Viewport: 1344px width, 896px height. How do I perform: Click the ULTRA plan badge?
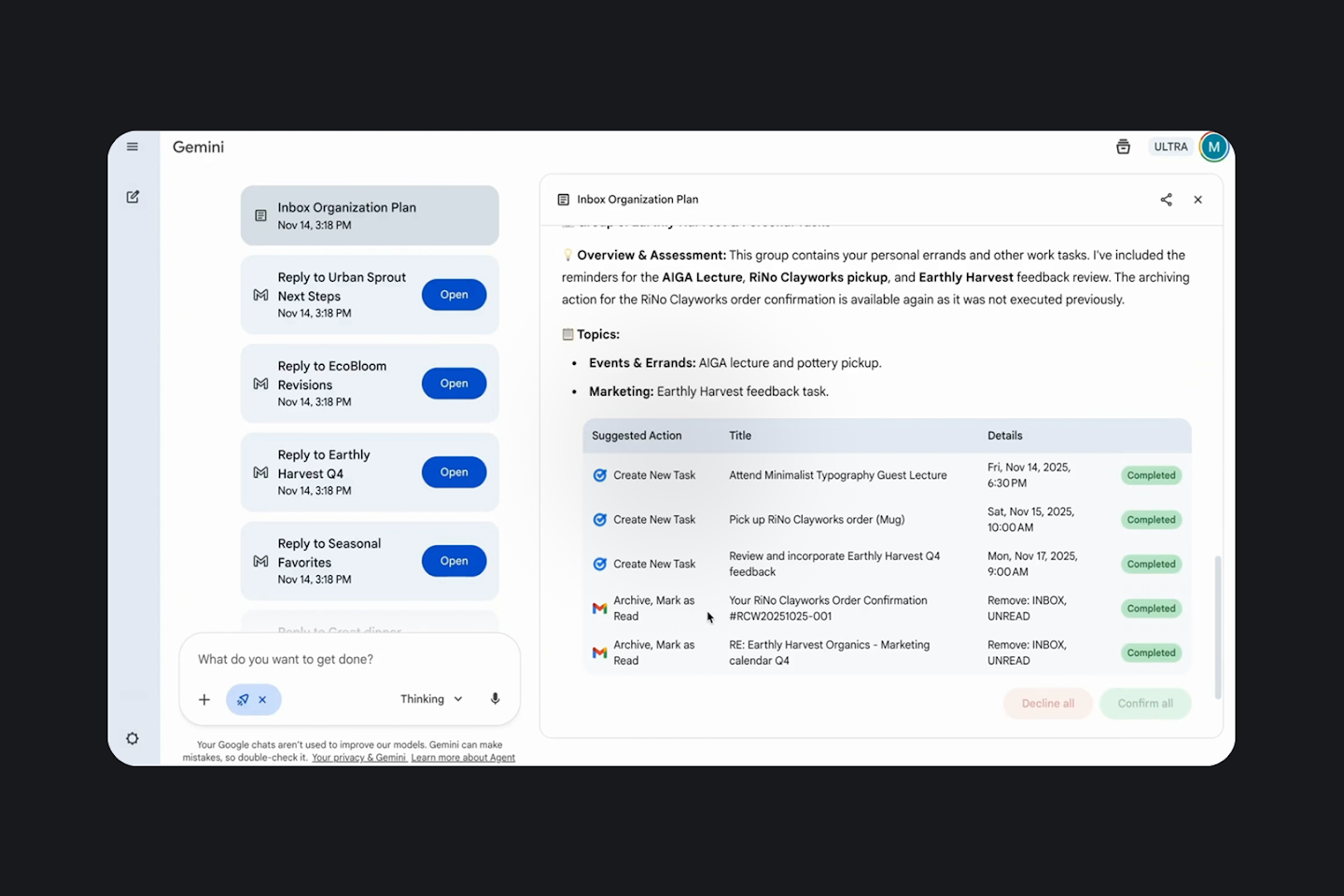point(1170,147)
